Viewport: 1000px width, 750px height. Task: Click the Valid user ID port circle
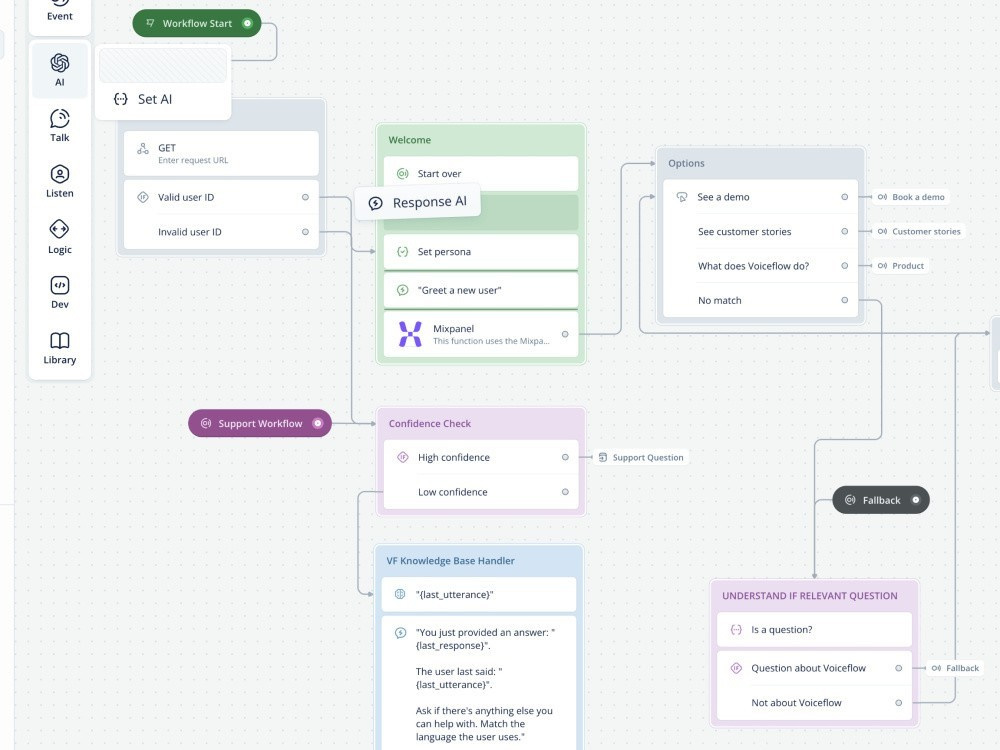tap(305, 197)
